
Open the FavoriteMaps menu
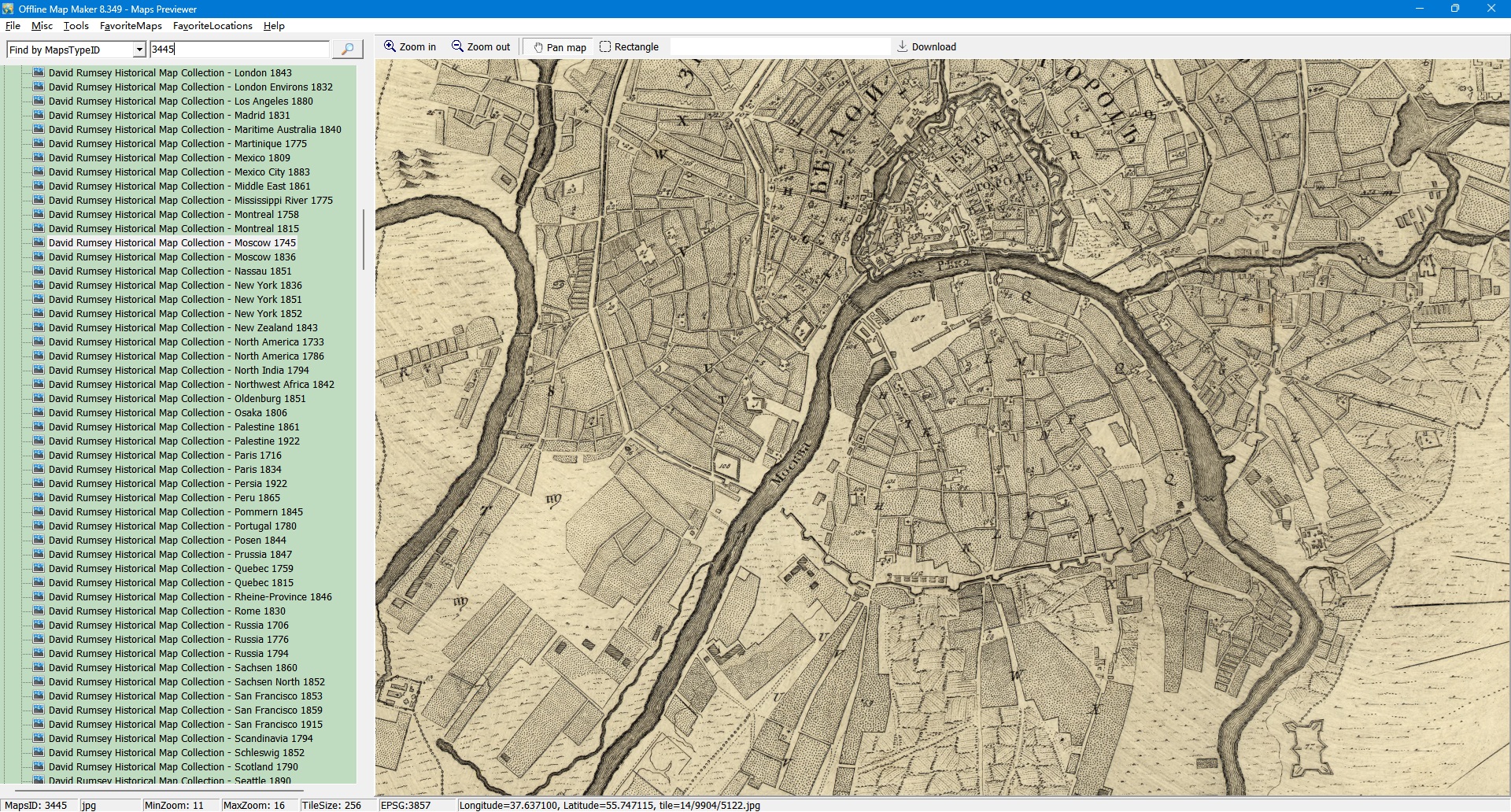click(x=131, y=26)
